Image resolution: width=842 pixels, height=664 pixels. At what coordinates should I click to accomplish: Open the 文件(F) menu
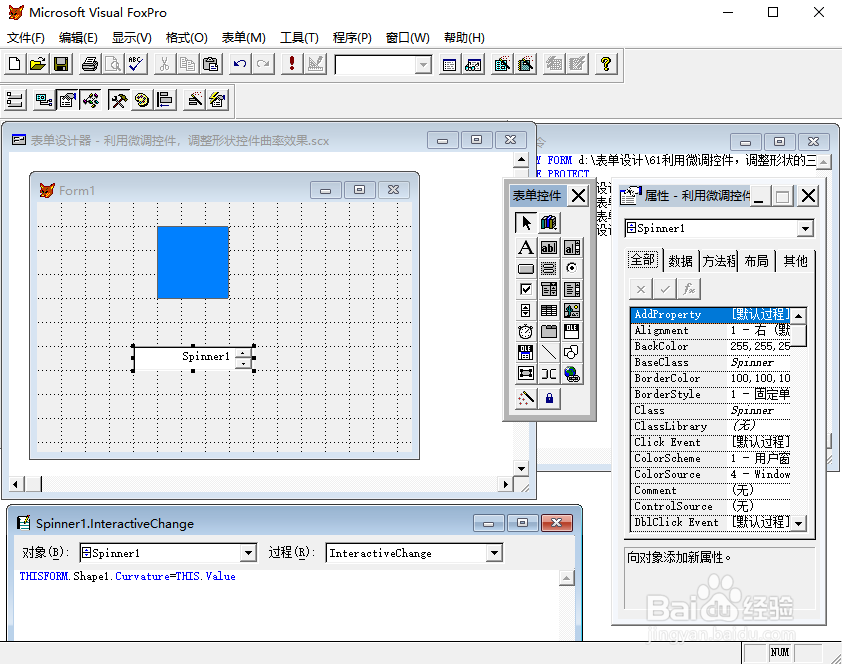click(25, 38)
